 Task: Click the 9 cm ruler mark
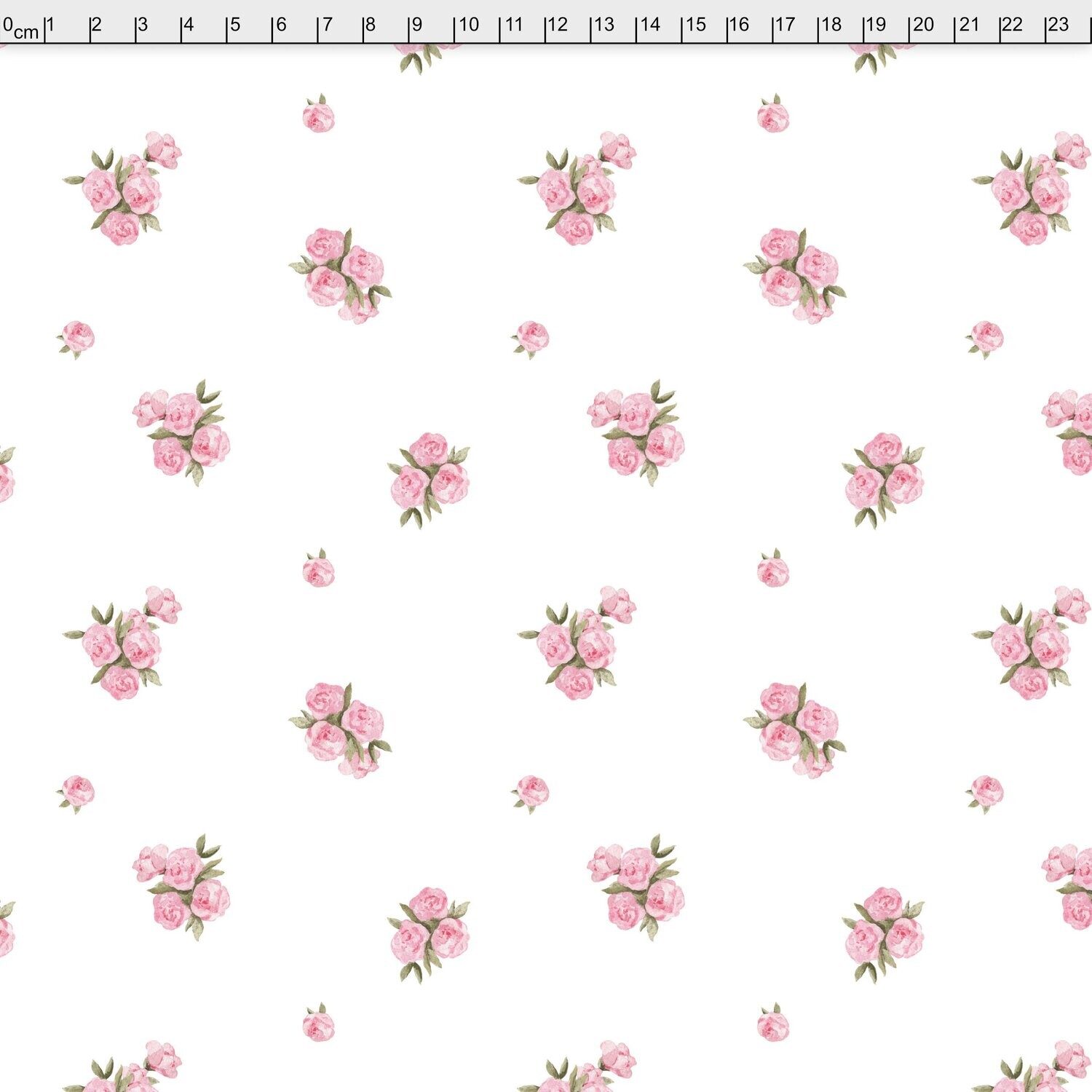[416, 25]
